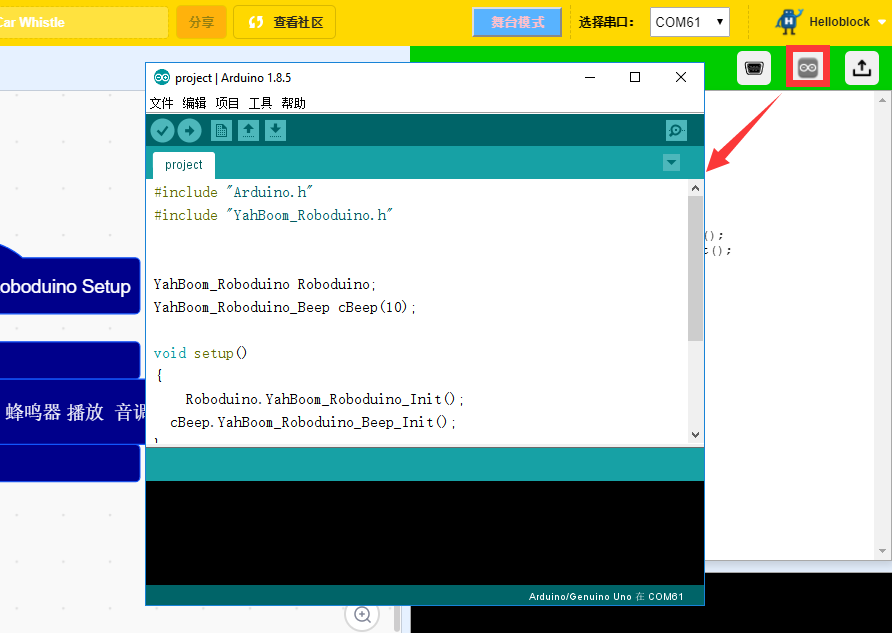
Task: Open the 编辑 menu in Arduino
Action: (194, 103)
